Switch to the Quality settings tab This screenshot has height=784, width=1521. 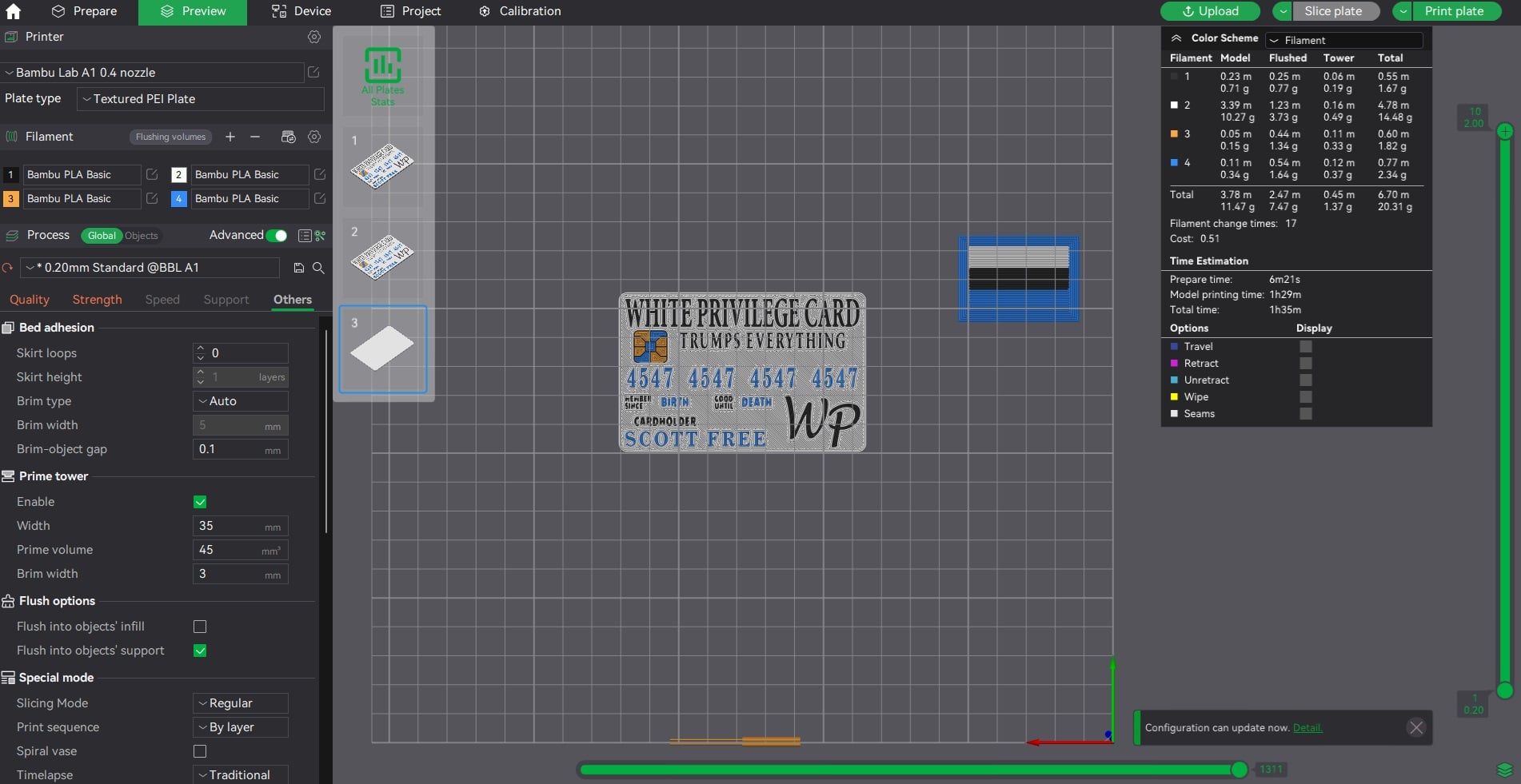pyautogui.click(x=30, y=300)
